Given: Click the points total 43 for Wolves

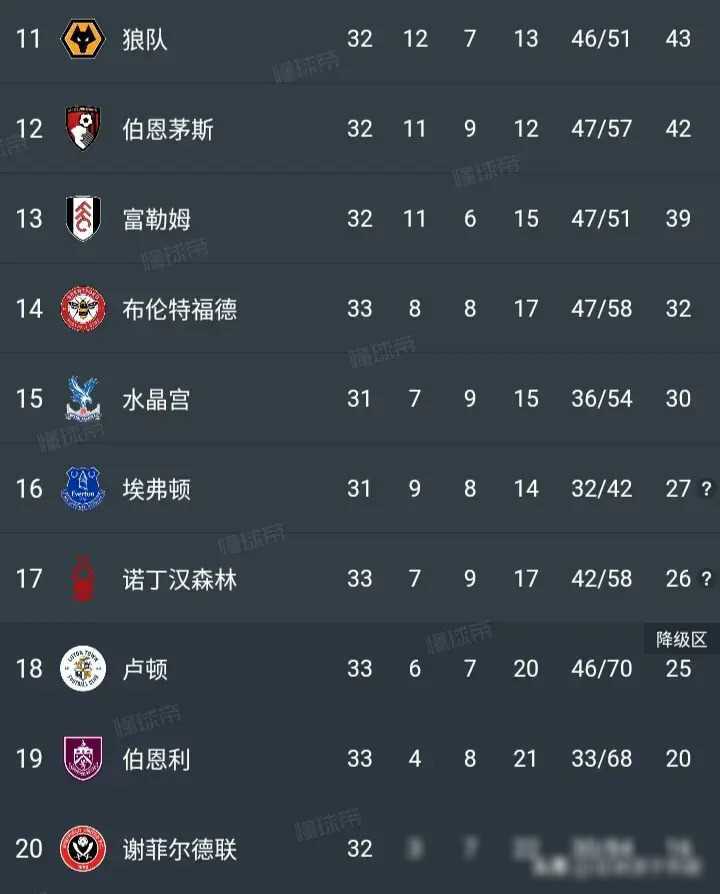Looking at the screenshot, I should (x=679, y=38).
